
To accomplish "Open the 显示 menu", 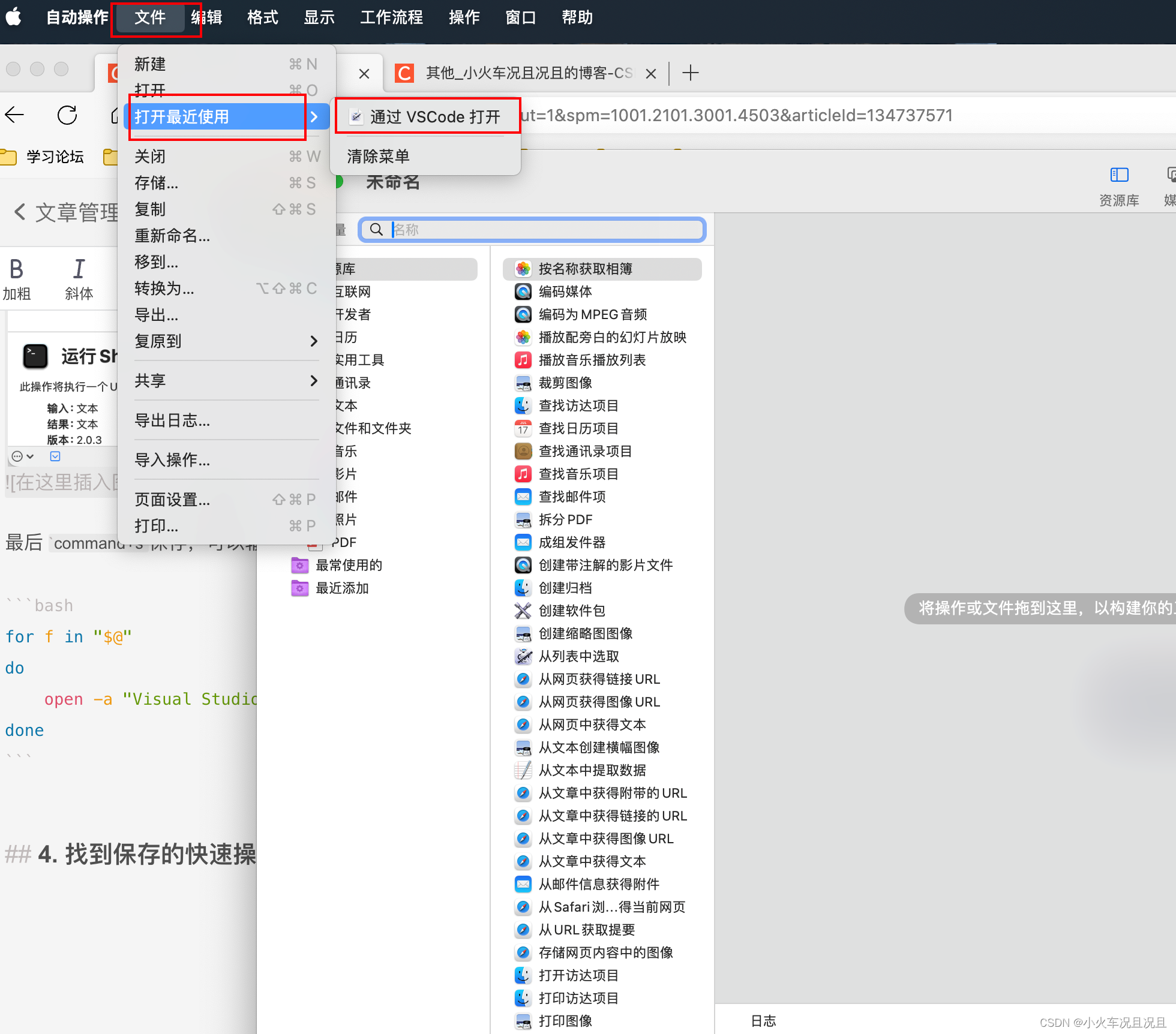I will click(x=319, y=17).
